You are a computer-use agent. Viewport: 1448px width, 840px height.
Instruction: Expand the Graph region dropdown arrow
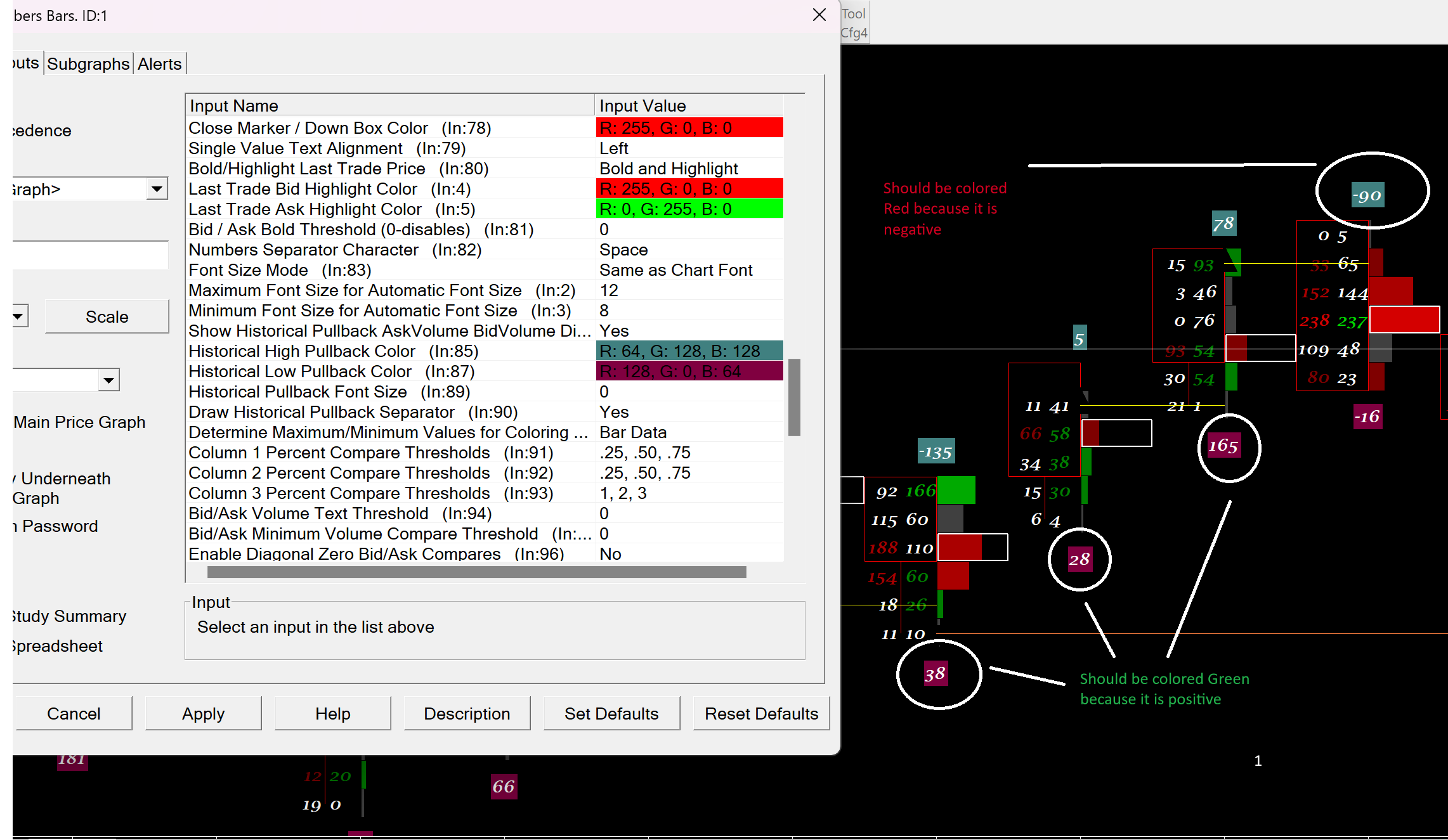click(157, 189)
